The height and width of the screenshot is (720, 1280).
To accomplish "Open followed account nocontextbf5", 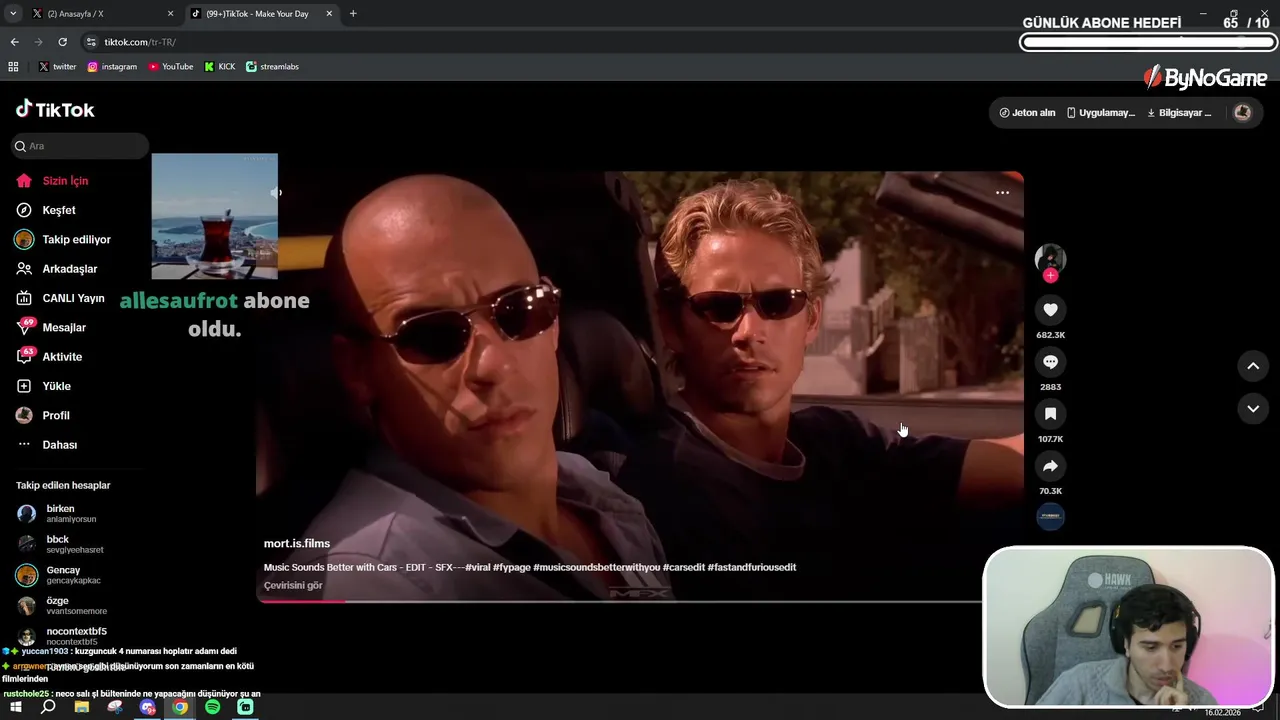I will [78, 636].
